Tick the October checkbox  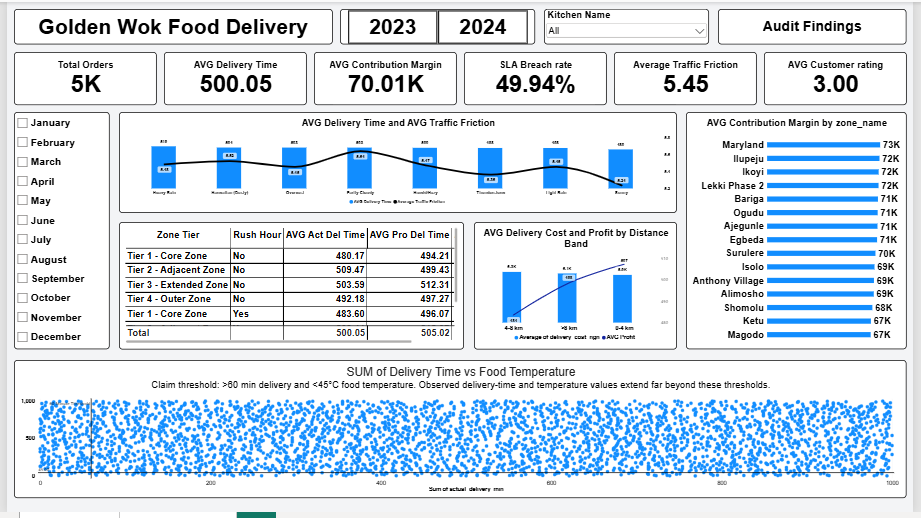pyautogui.click(x=22, y=298)
